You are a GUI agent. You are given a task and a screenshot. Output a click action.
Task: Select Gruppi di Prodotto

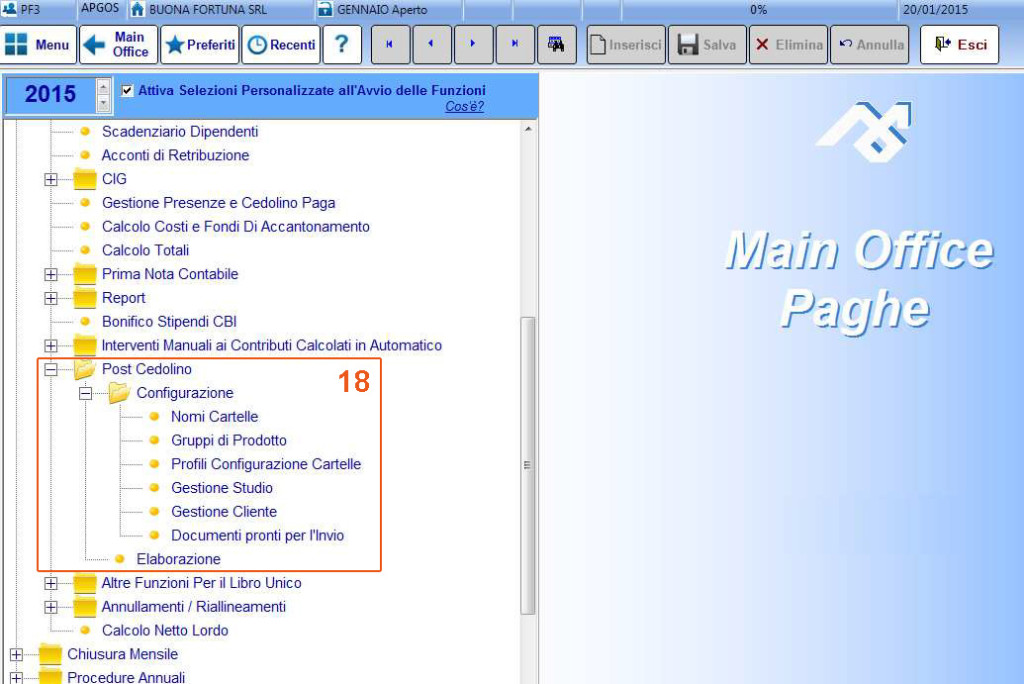click(x=229, y=440)
